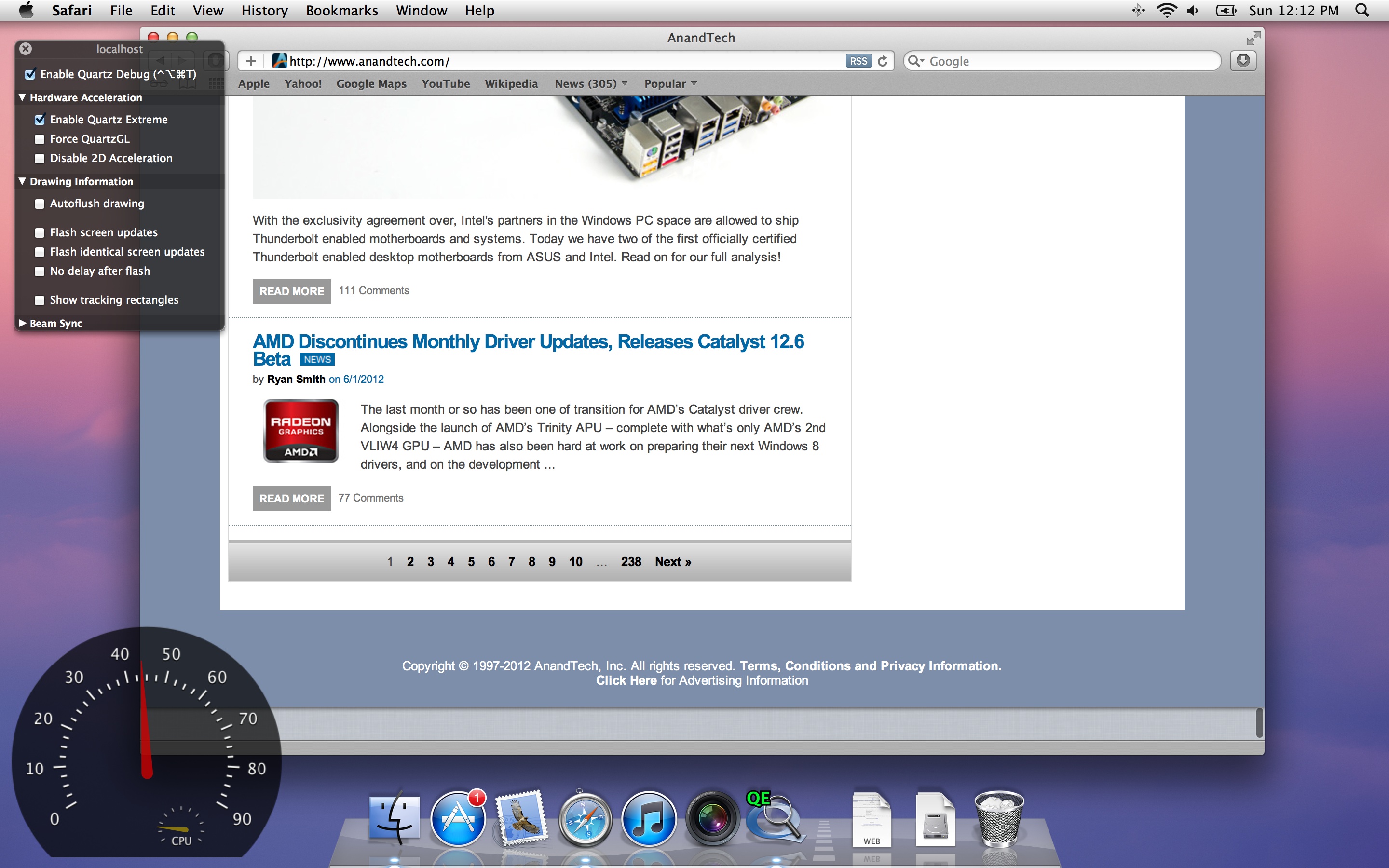The image size is (1389, 868).
Task: Open Terms, Conditions and Privacy Information
Action: [870, 666]
